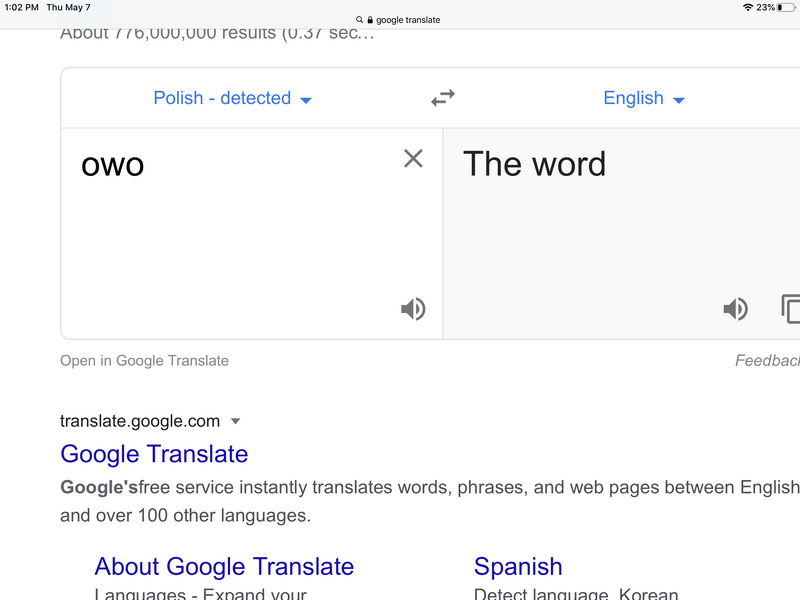This screenshot has height=600, width=800.
Task: Open the Google Translate search result
Action: click(x=154, y=454)
